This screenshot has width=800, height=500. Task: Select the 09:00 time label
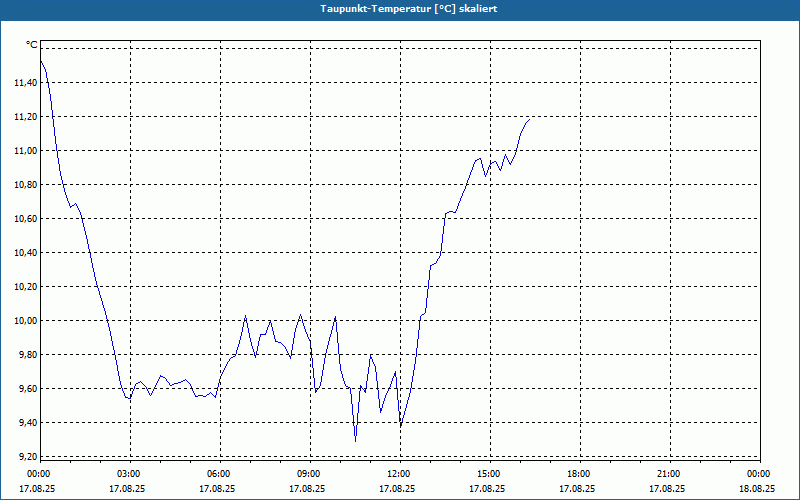pyautogui.click(x=310, y=474)
